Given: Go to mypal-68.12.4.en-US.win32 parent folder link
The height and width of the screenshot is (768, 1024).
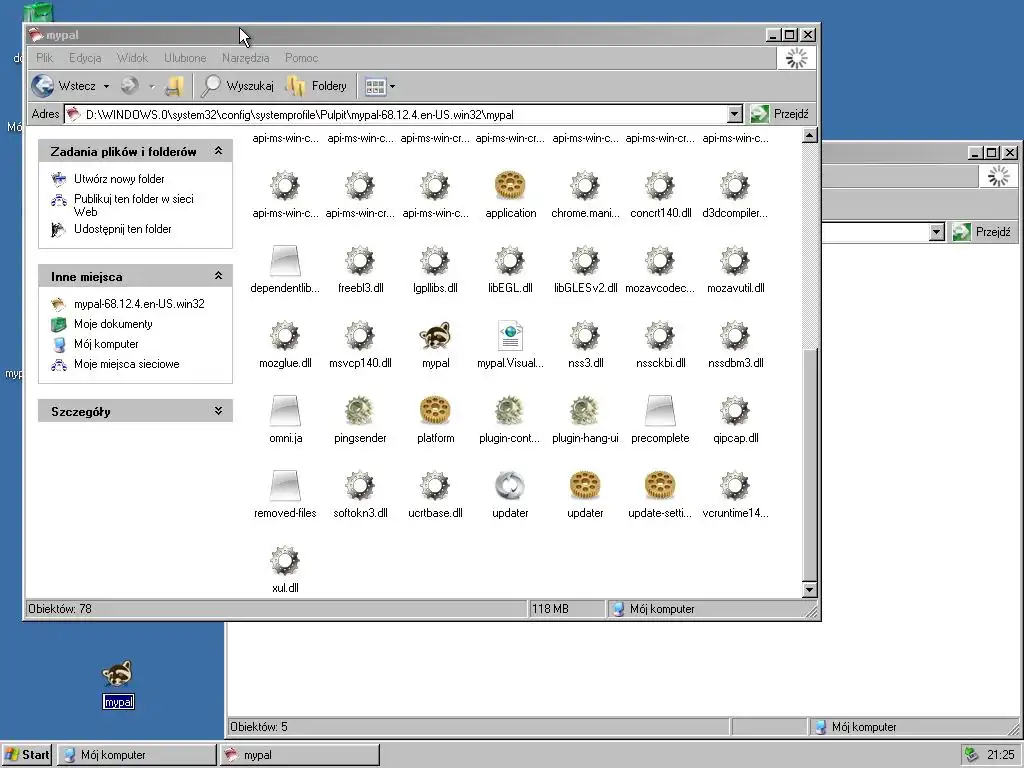Looking at the screenshot, I should 139,304.
